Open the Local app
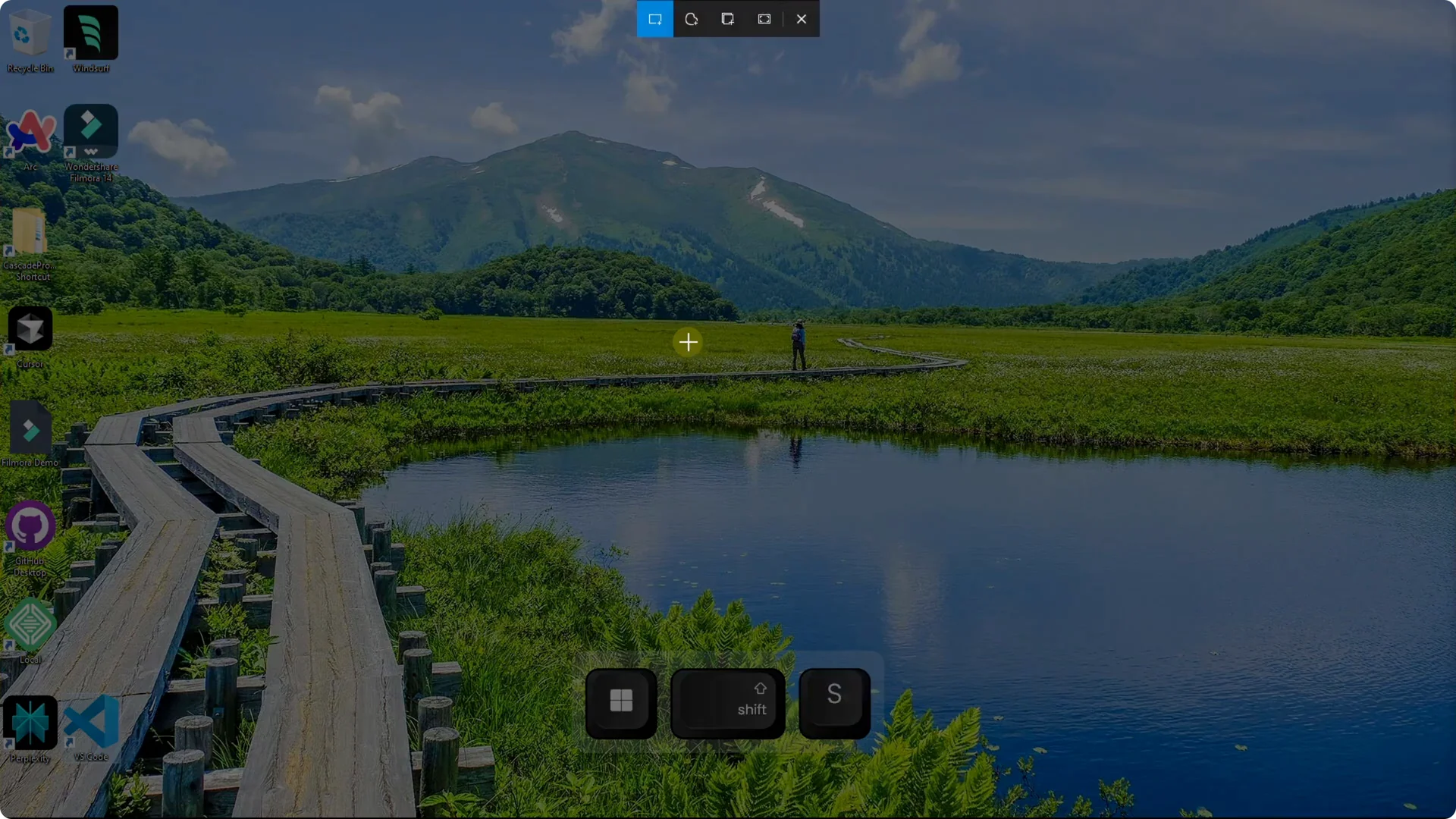Screen dimensions: 1456x819 pyautogui.click(x=30, y=625)
